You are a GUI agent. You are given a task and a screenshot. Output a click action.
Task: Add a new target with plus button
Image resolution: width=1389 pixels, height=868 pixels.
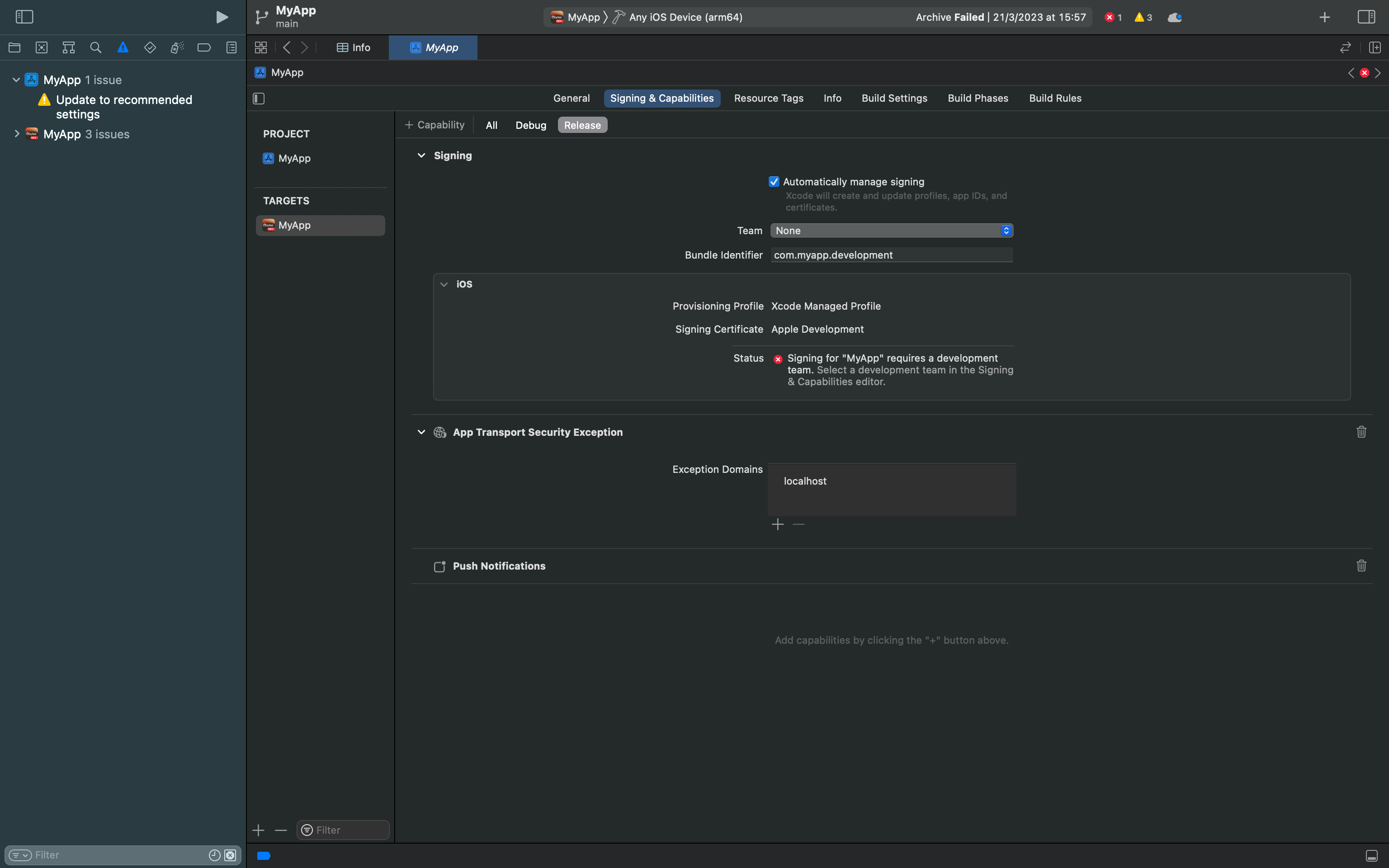click(258, 830)
